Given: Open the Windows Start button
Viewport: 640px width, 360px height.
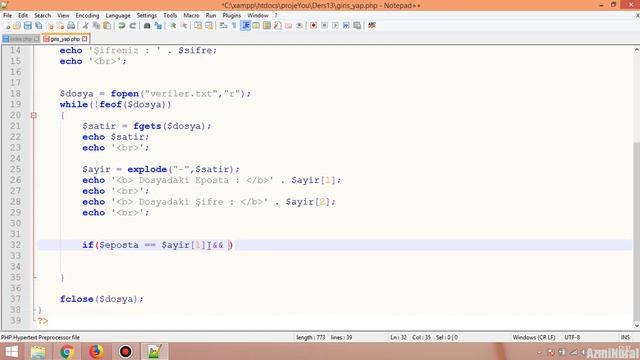Looking at the screenshot, I should [11, 351].
